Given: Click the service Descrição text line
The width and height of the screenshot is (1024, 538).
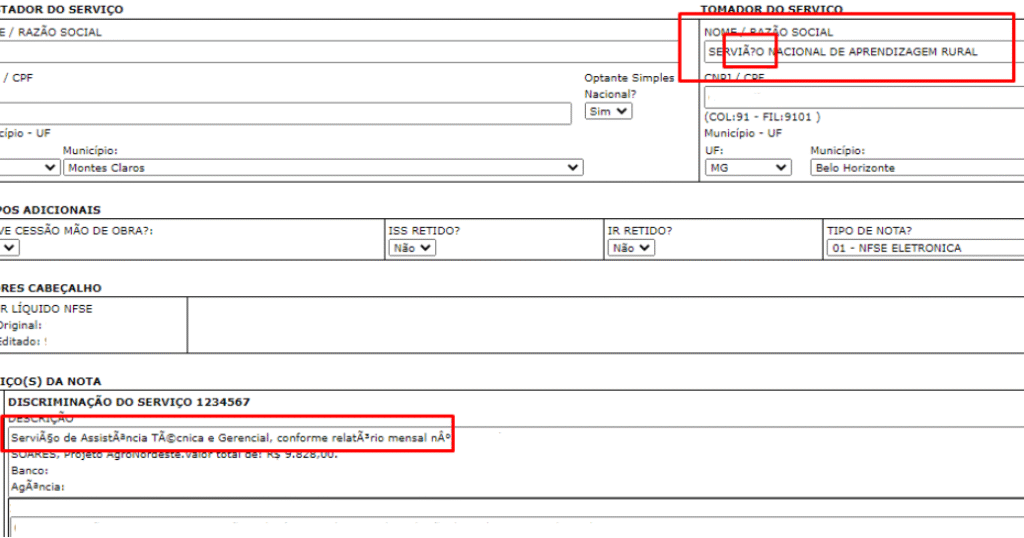Looking at the screenshot, I should (x=230, y=438).
